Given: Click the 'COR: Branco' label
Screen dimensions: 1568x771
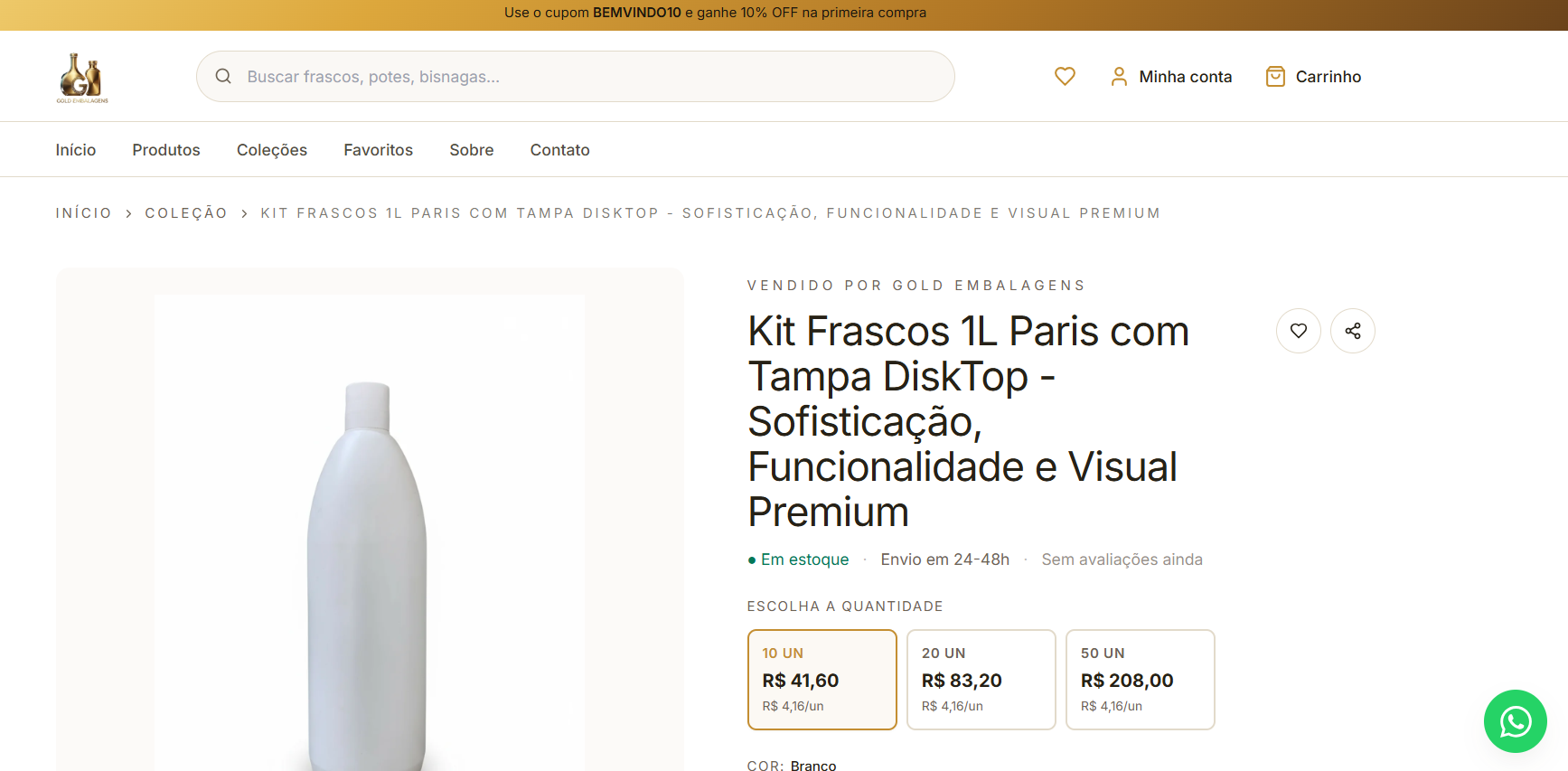Looking at the screenshot, I should coord(792,765).
